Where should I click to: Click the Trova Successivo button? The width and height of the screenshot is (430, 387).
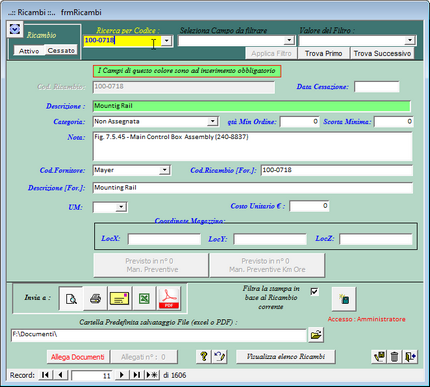point(382,53)
